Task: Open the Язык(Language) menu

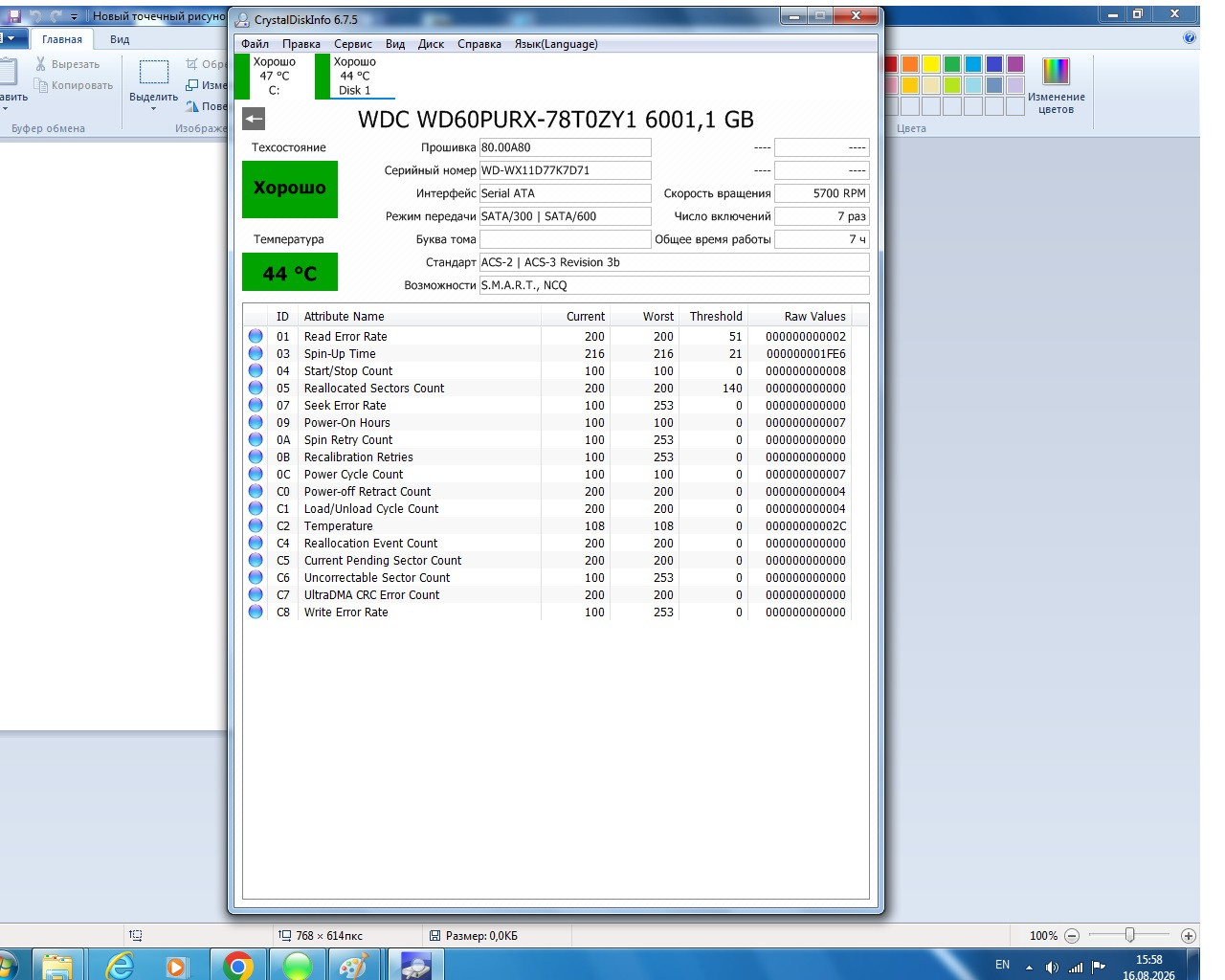Action: point(556,44)
